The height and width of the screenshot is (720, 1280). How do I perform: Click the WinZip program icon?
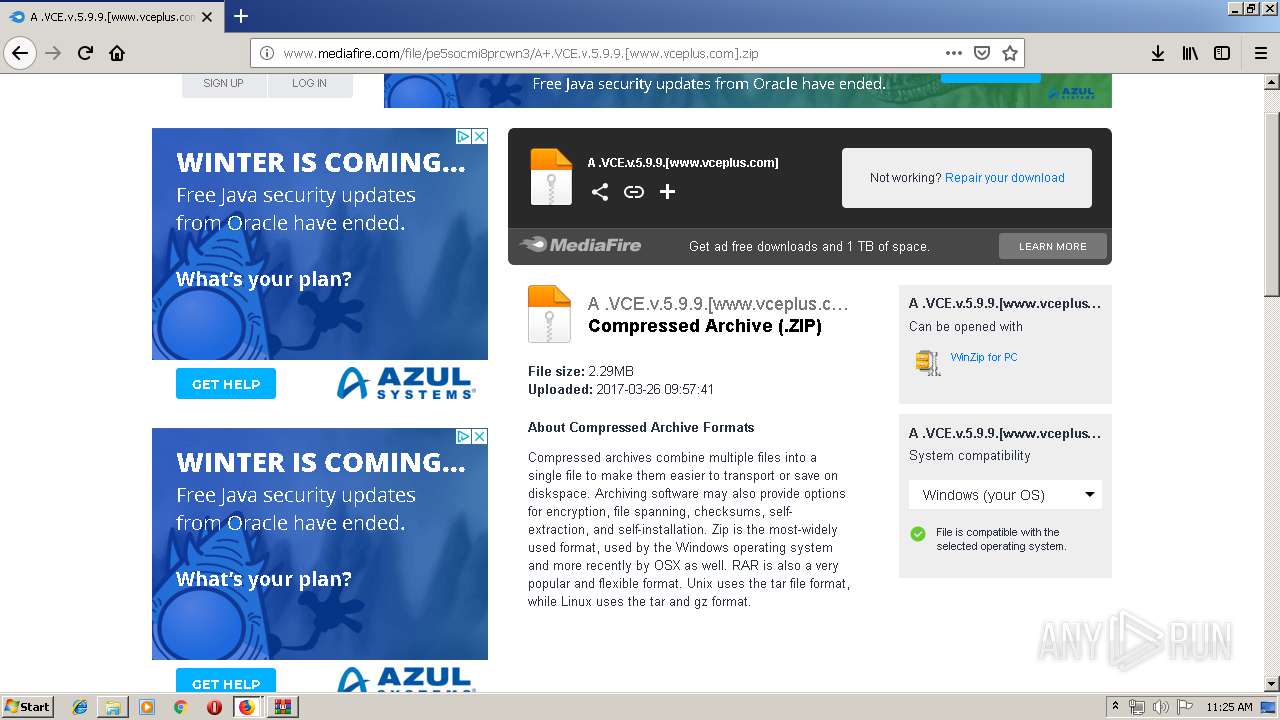[928, 362]
